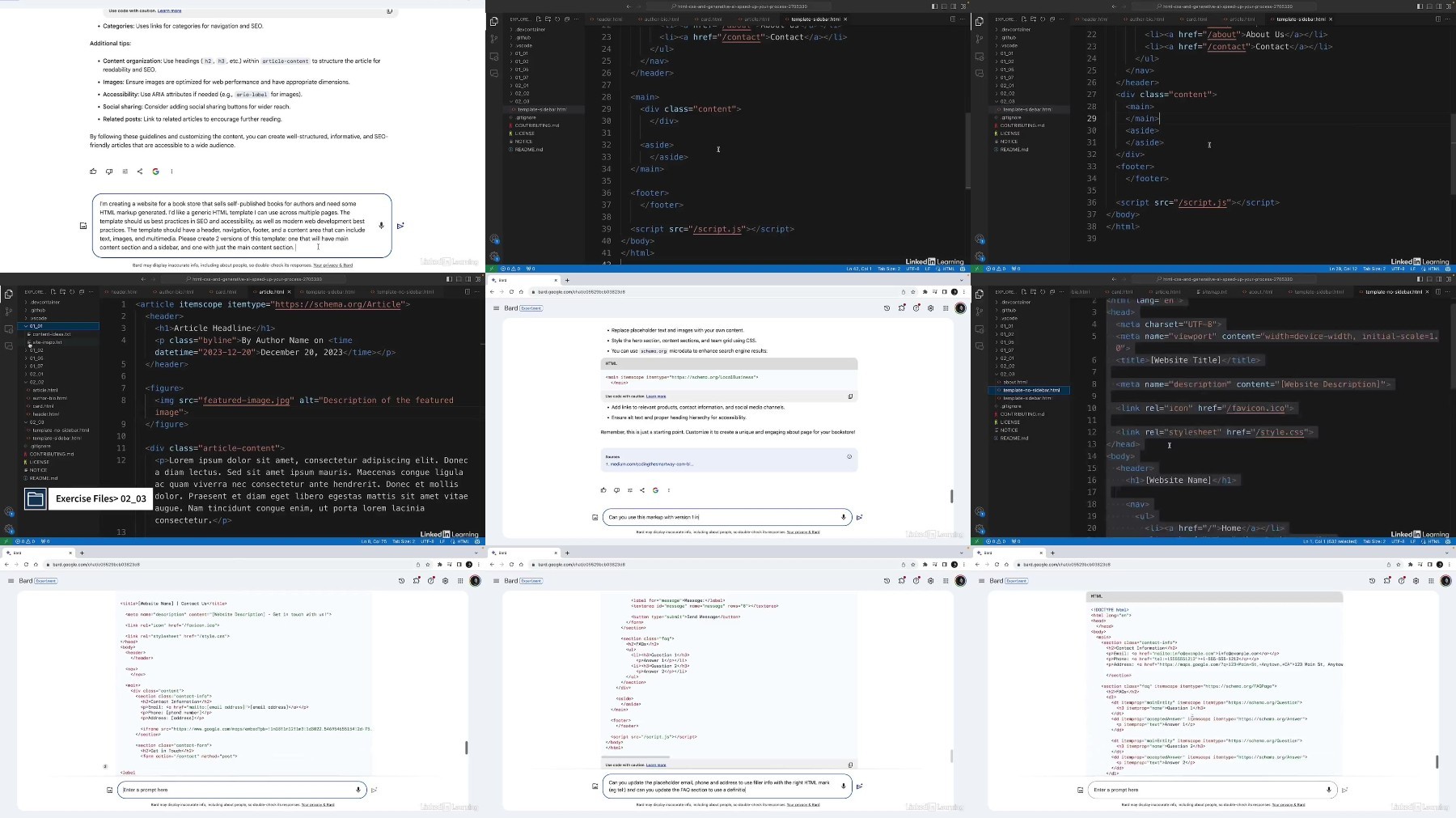This screenshot has width=1456, height=818.
Task: Open Bard hamburger menu in 'version 1' window
Action: coord(496,308)
